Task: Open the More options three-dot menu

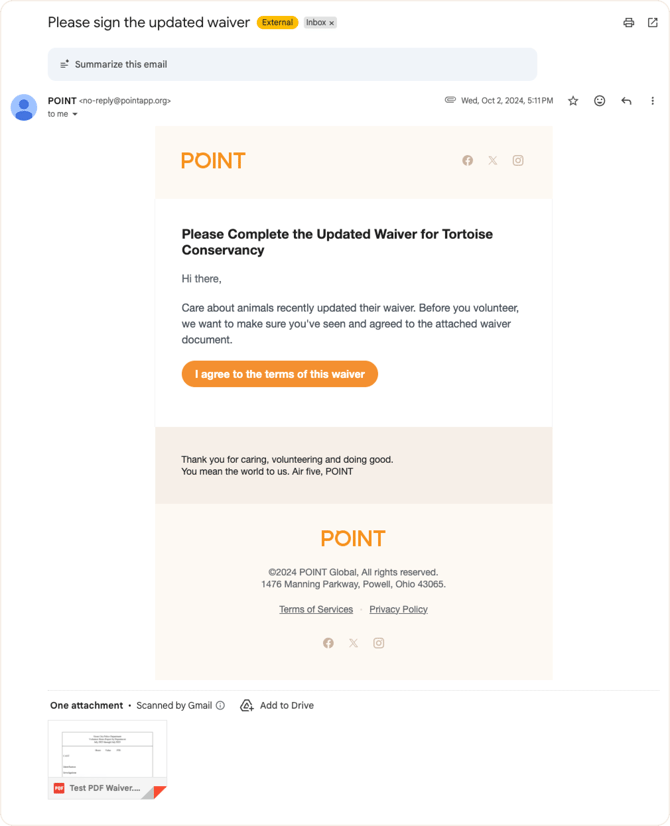Action: click(652, 101)
